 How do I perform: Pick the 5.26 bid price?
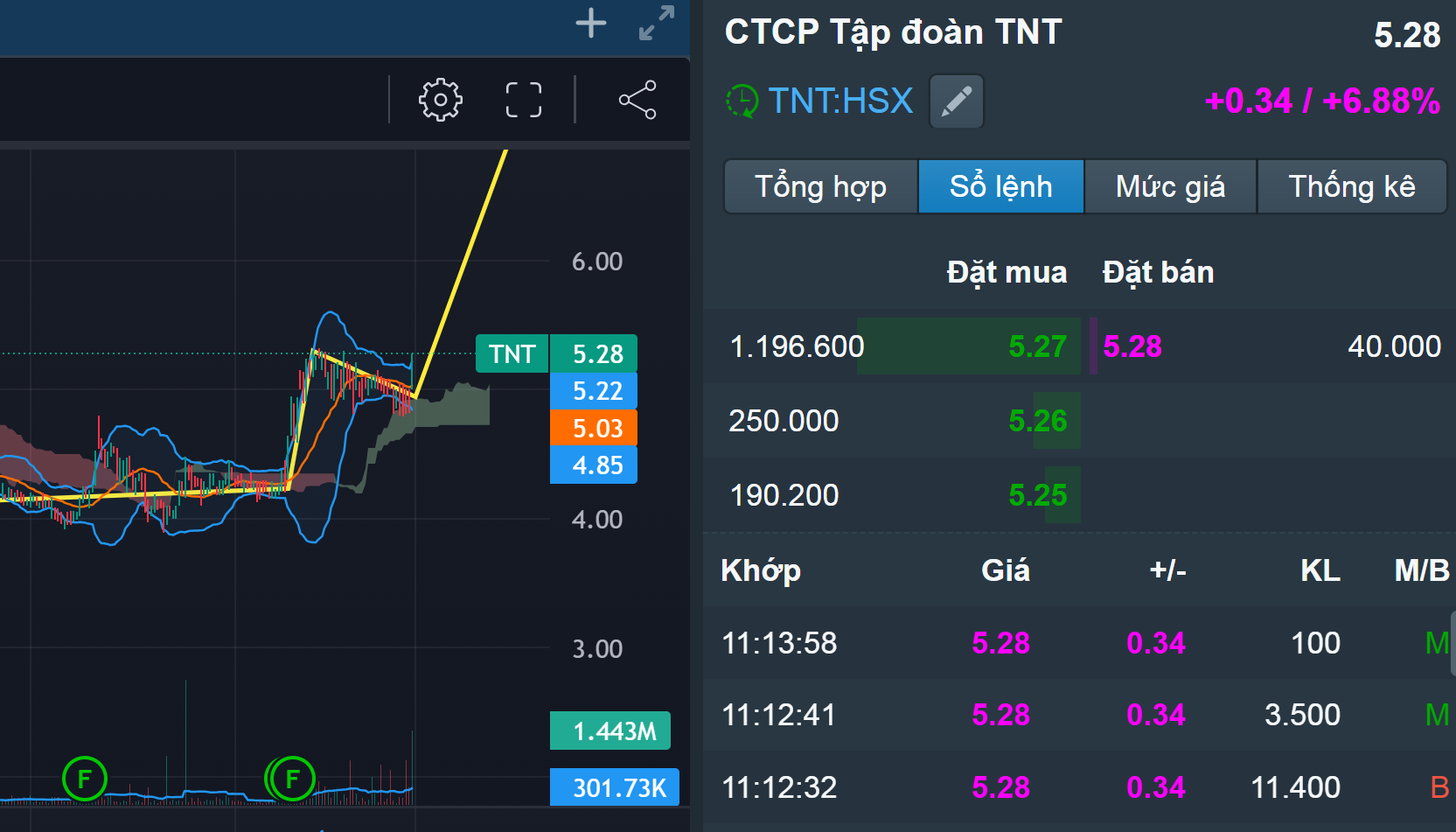[x=1038, y=421]
